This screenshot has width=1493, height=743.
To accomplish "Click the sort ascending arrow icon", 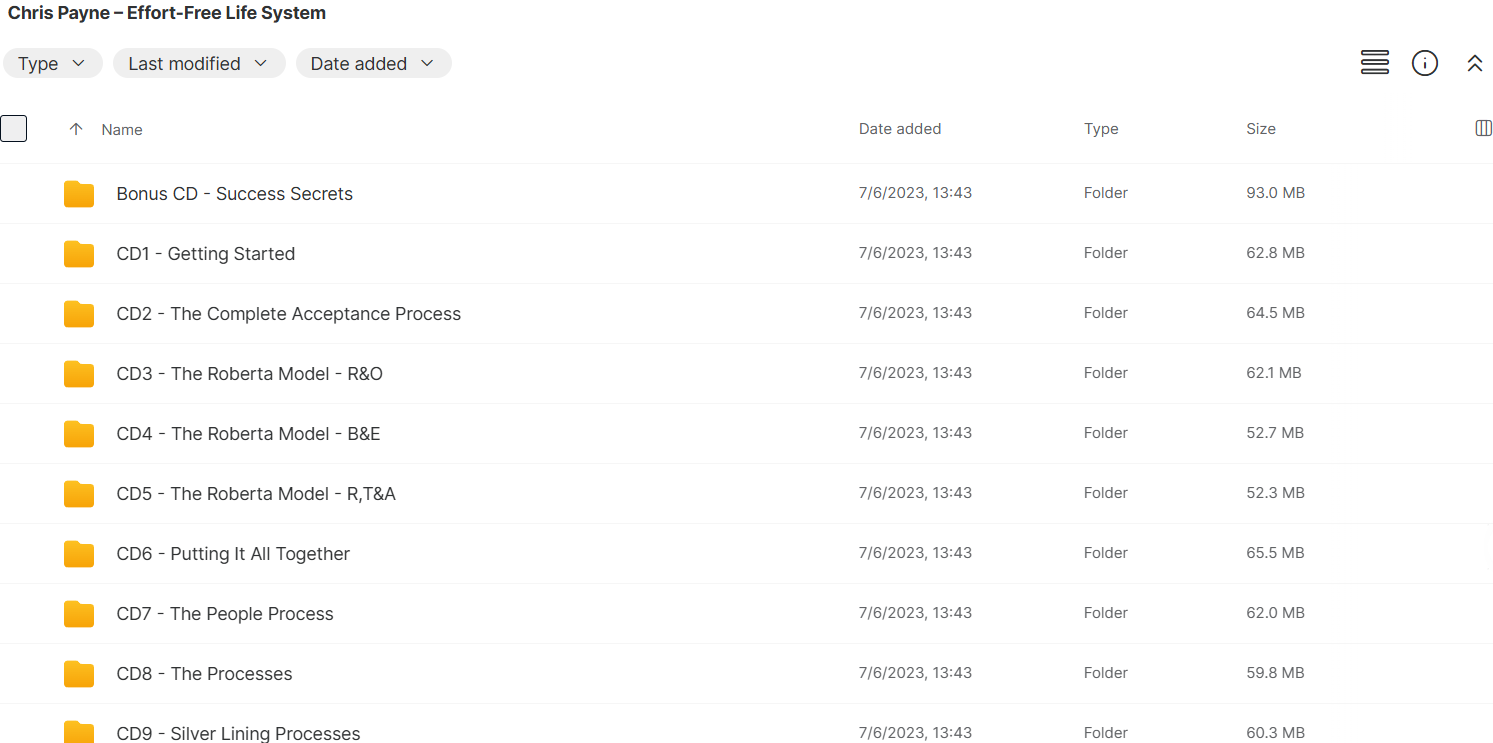I will (x=76, y=129).
